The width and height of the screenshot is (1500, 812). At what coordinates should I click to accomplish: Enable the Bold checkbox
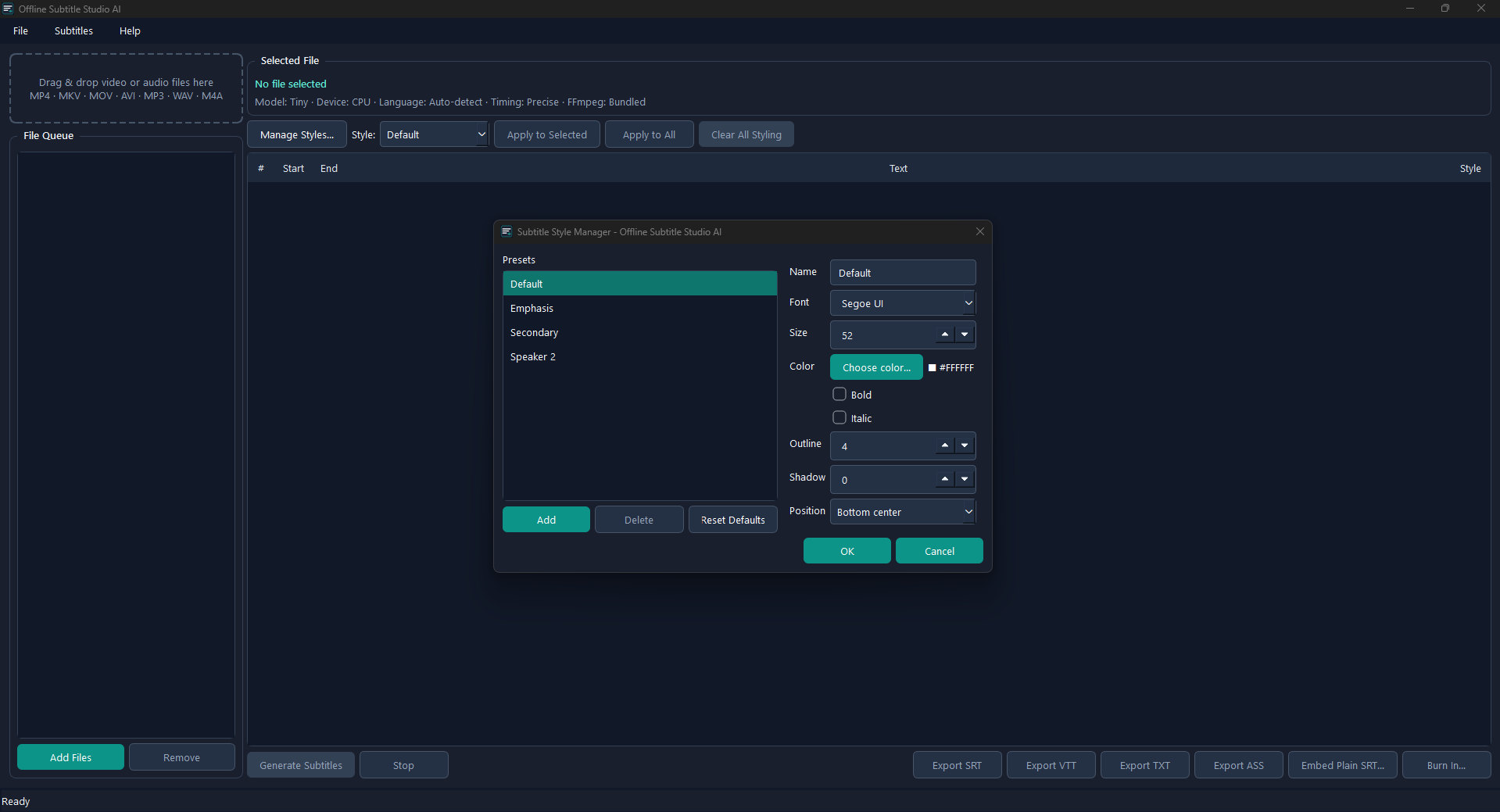tap(839, 394)
